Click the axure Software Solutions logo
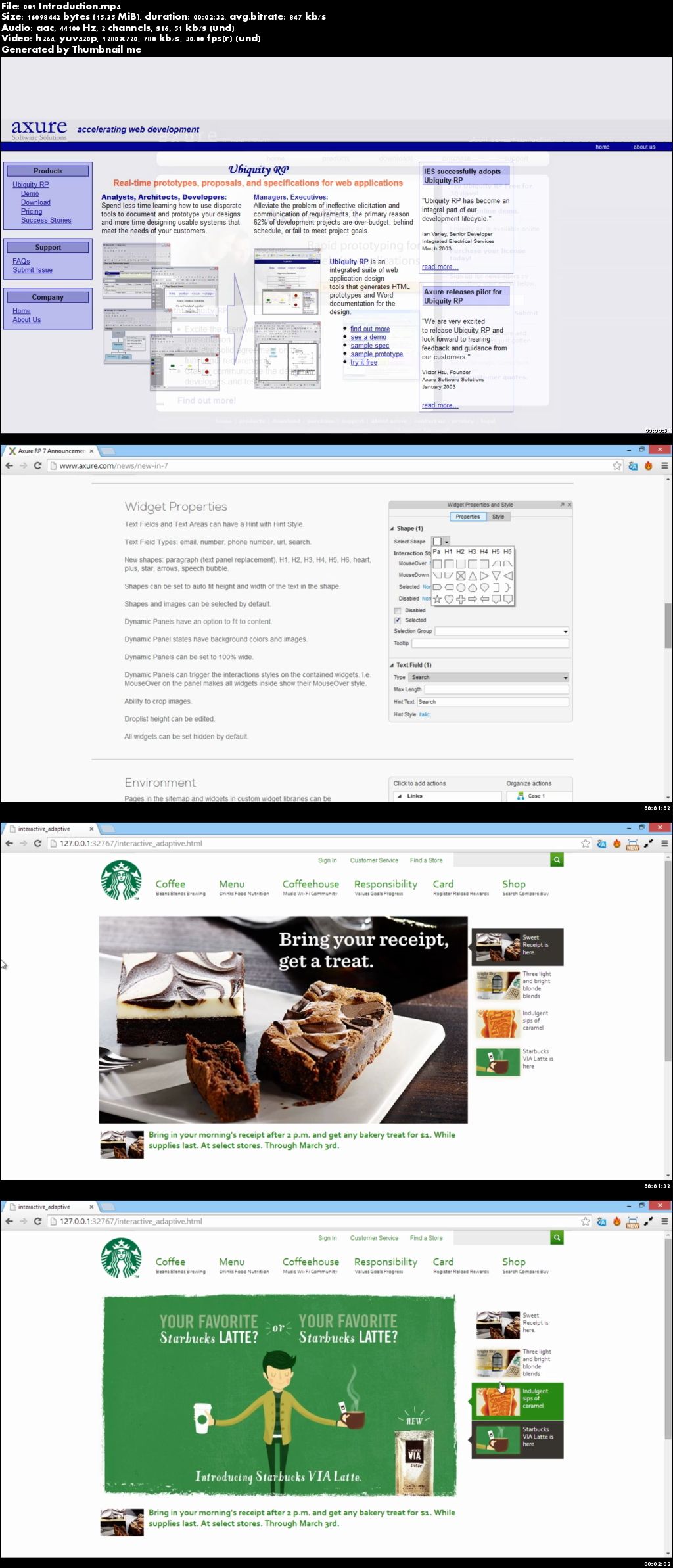 tap(39, 129)
